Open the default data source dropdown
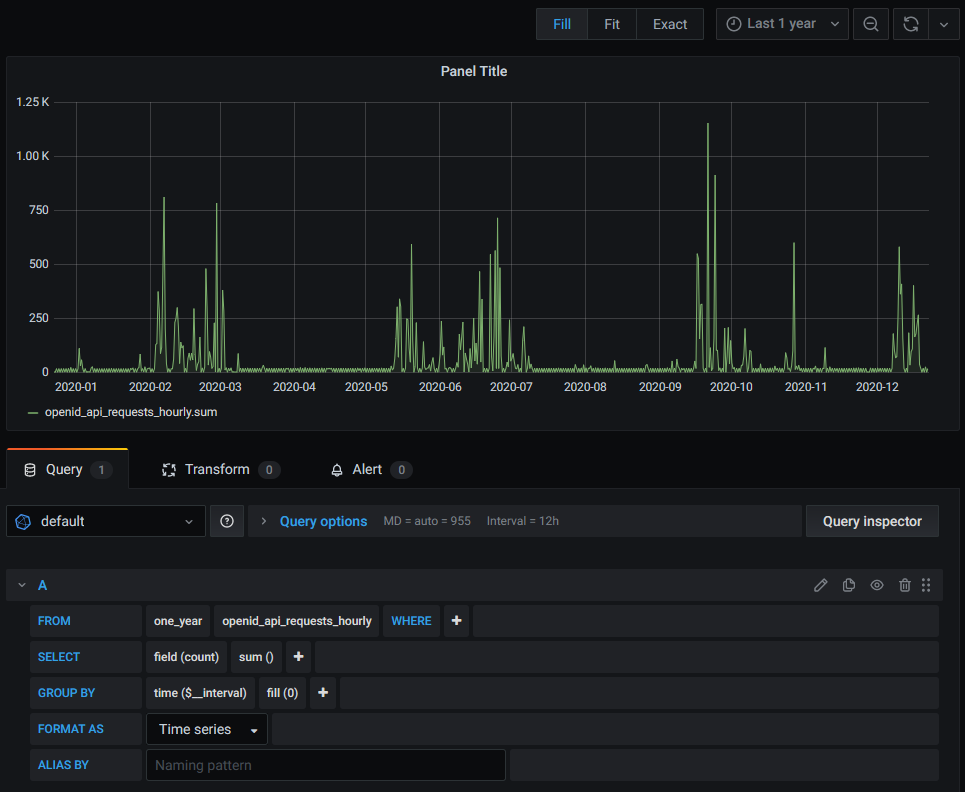 pos(106,521)
